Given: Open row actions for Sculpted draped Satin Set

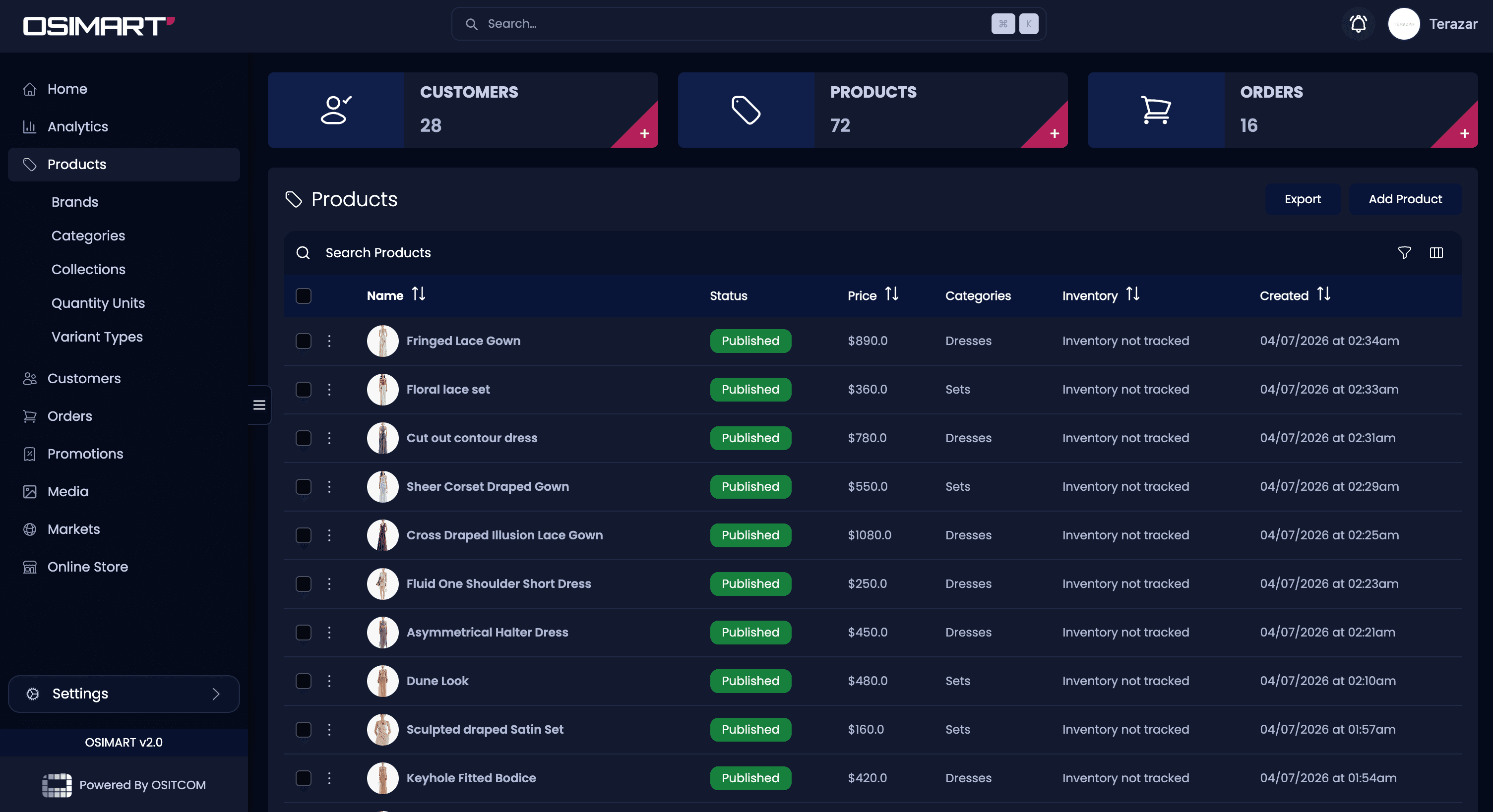Looking at the screenshot, I should (x=329, y=730).
